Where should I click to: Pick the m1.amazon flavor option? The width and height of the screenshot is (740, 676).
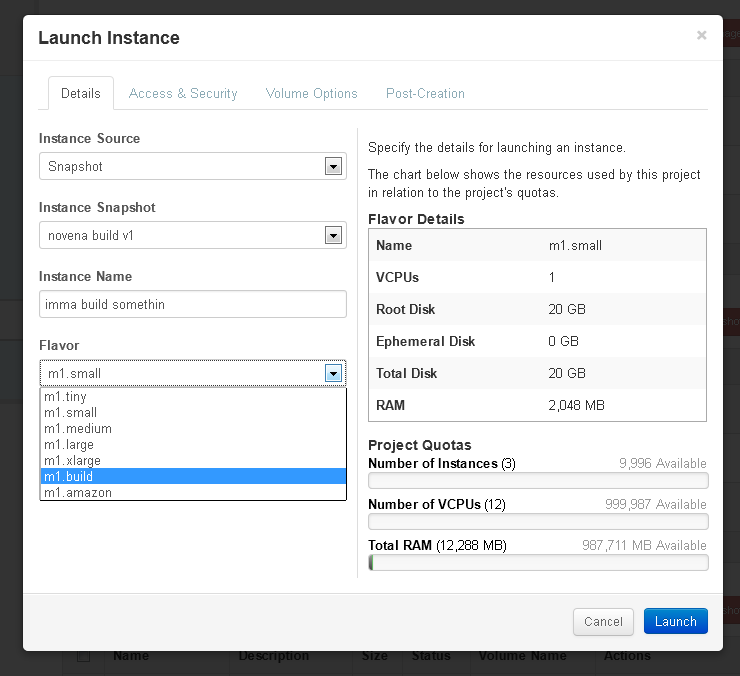pyautogui.click(x=193, y=492)
